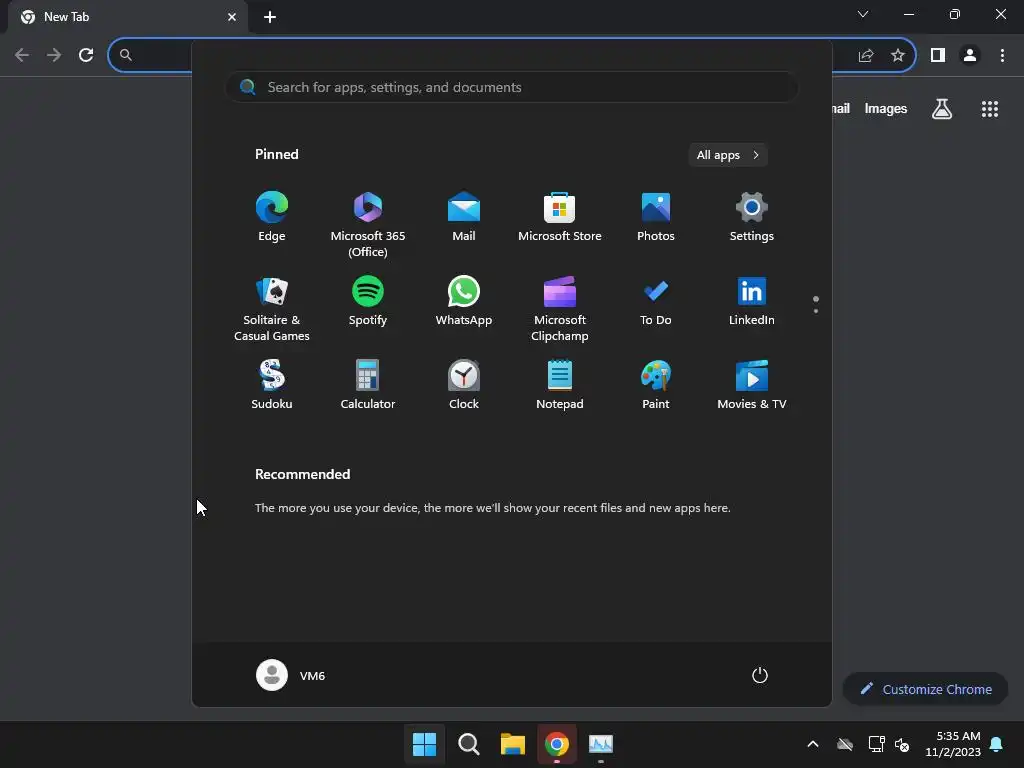
Task: Toggle Chrome side panel
Action: pyautogui.click(x=938, y=56)
